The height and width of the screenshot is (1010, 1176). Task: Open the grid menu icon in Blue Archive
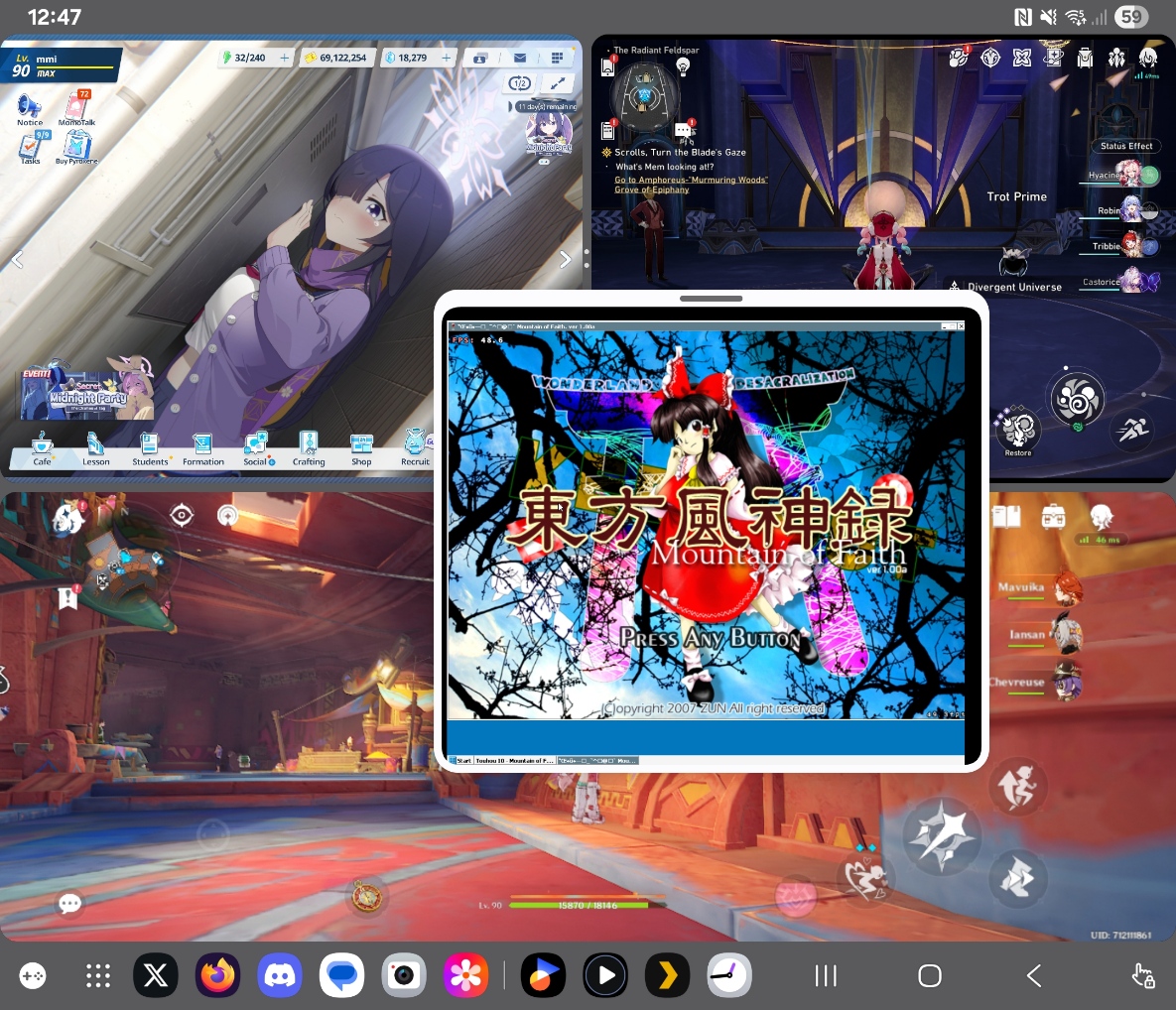click(558, 58)
